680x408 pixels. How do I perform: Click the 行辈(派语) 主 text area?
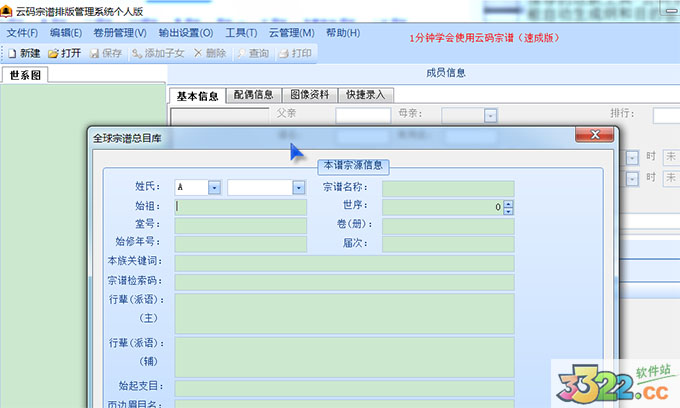click(344, 313)
